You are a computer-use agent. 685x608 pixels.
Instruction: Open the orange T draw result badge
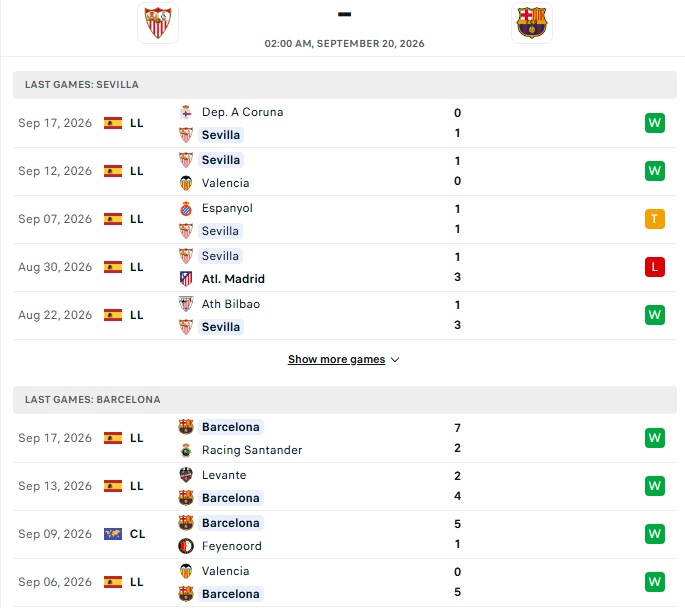coord(654,219)
